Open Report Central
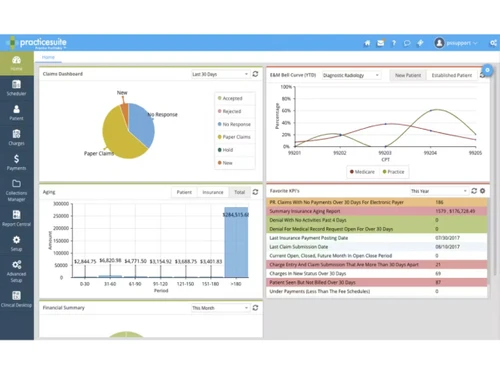The width and height of the screenshot is (500, 375). (17, 219)
